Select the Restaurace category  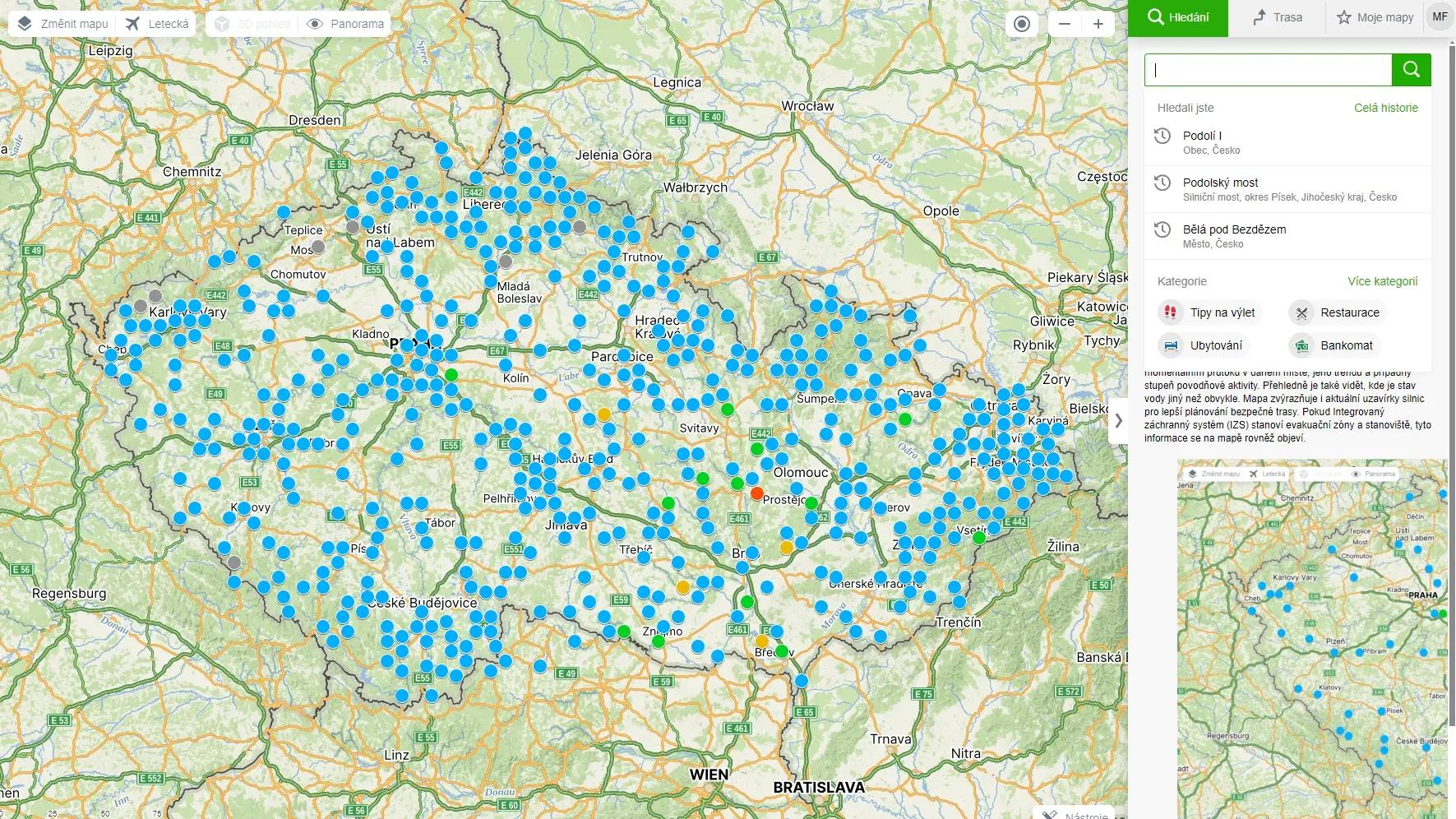pyautogui.click(x=1338, y=312)
